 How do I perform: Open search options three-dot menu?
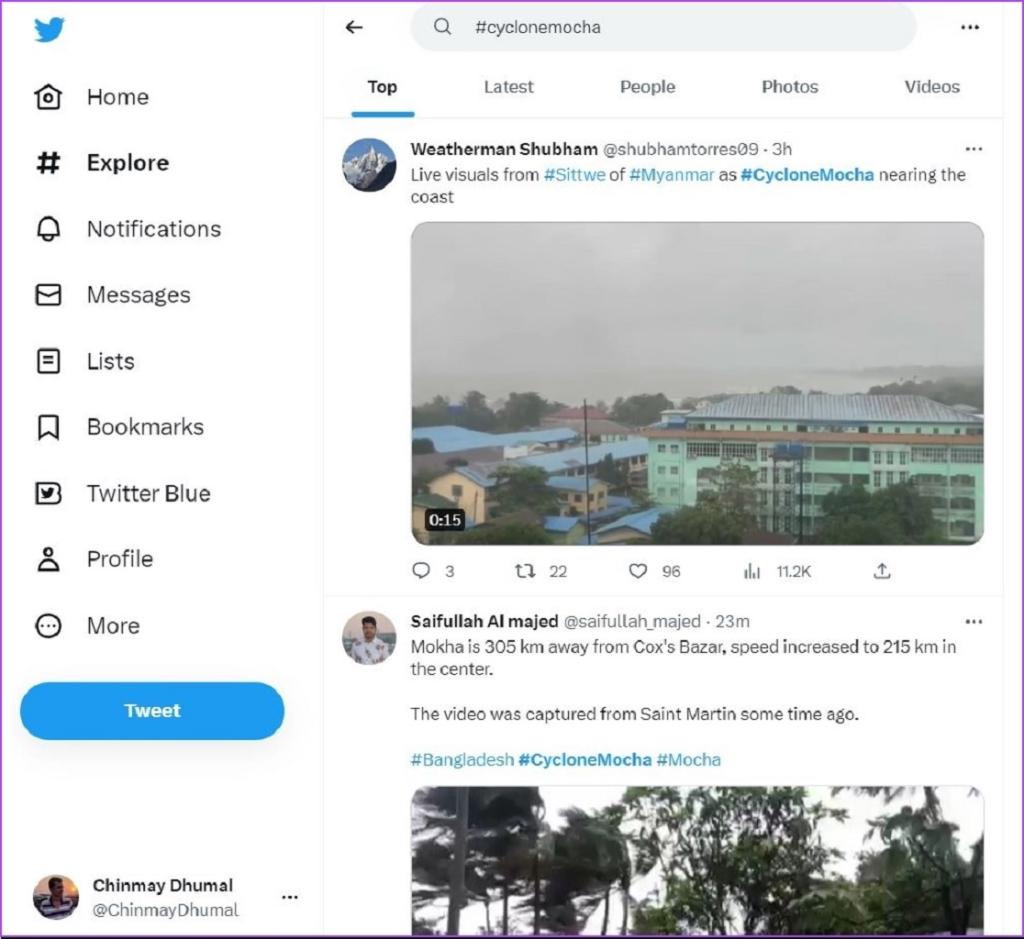pos(970,27)
